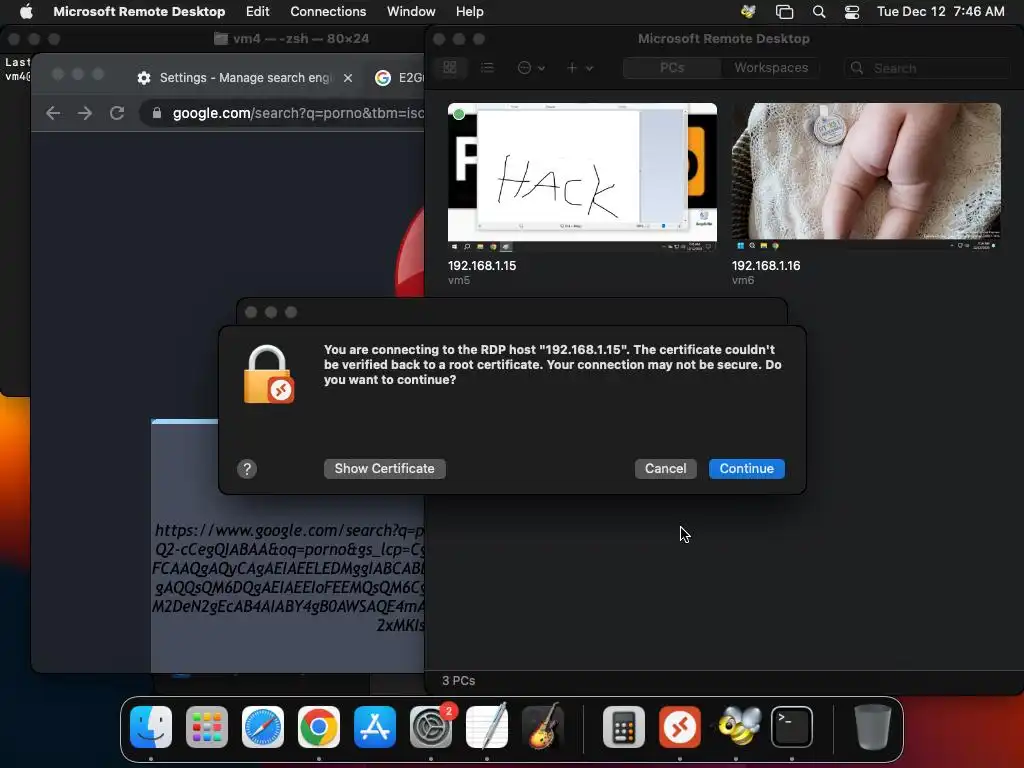Select the Workspaces tab
Screen dimensions: 1024x768
[x=771, y=67]
